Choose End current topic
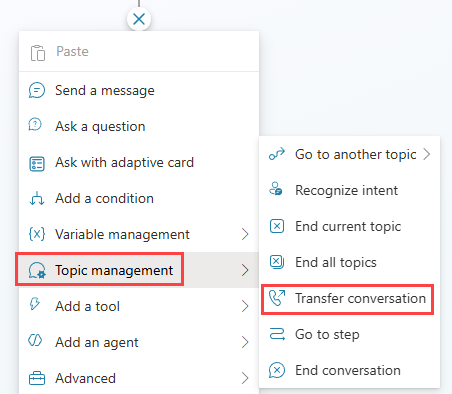 [x=349, y=226]
